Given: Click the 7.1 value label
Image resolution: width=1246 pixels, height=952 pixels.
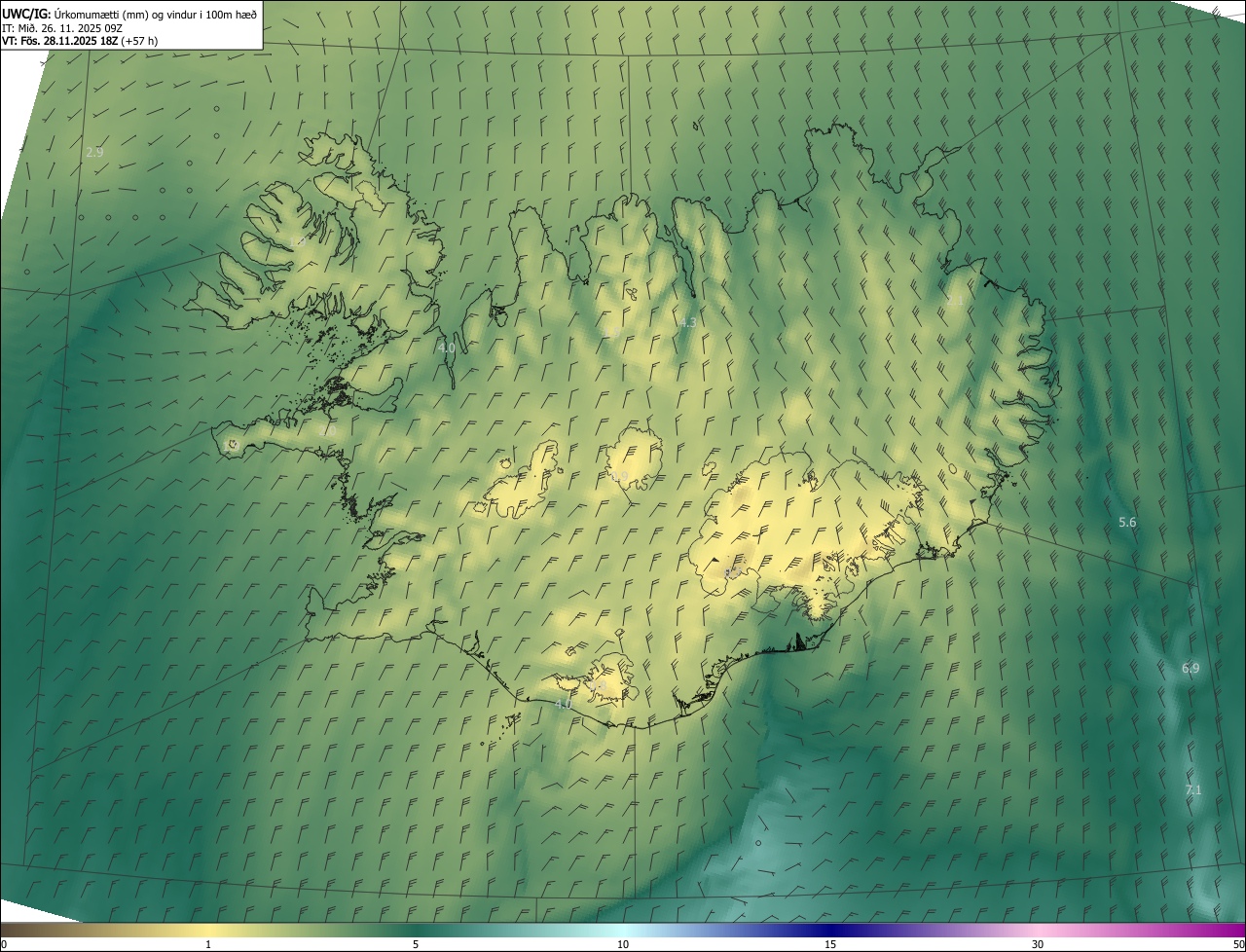Looking at the screenshot, I should 1193,790.
